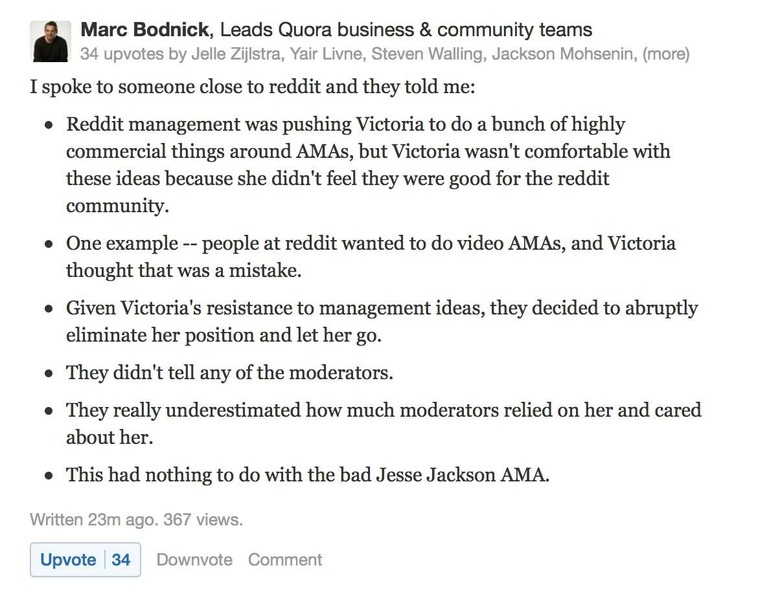Go to Jackson Mohsenin's profile

562,54
